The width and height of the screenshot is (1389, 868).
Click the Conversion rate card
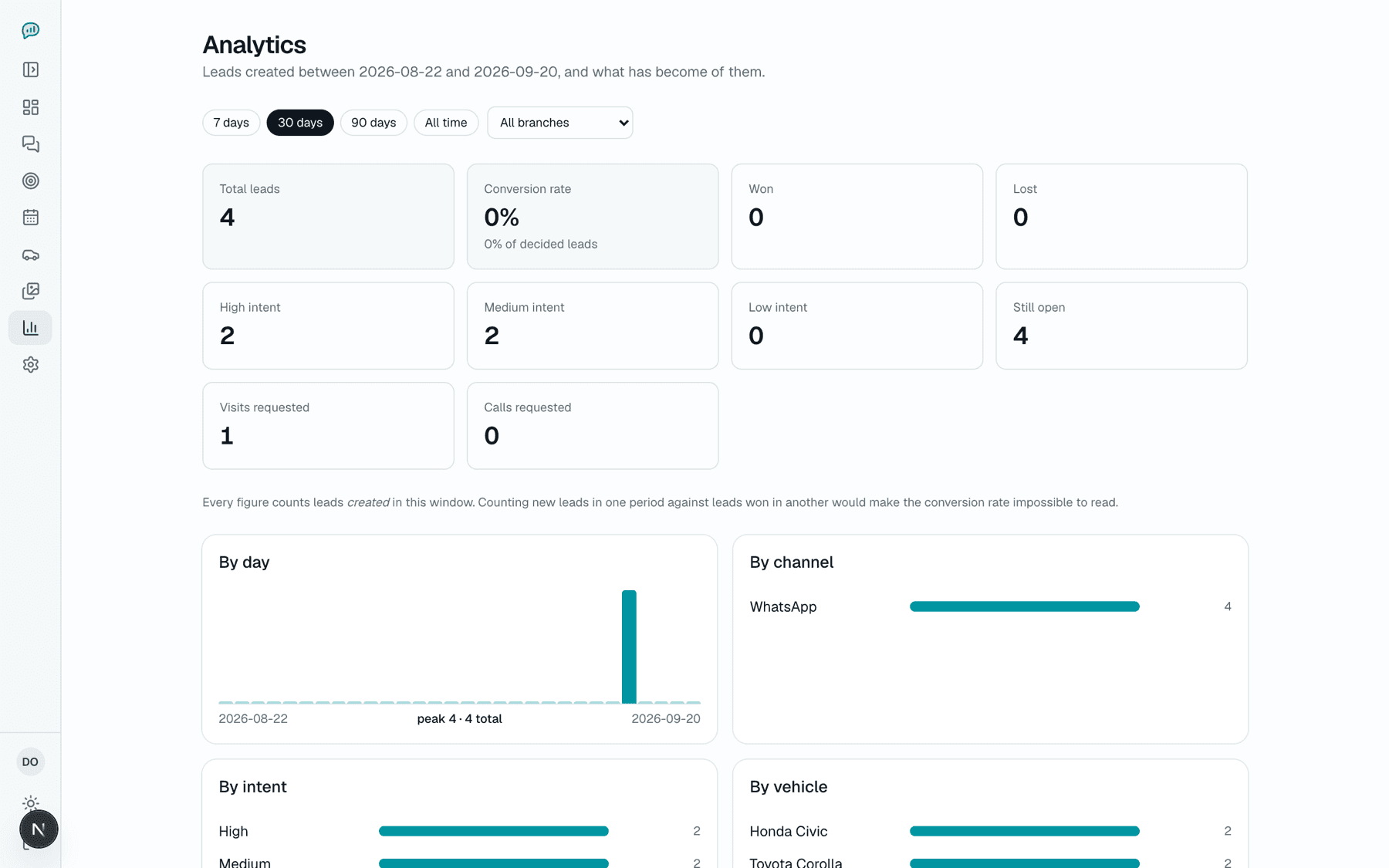click(x=593, y=216)
